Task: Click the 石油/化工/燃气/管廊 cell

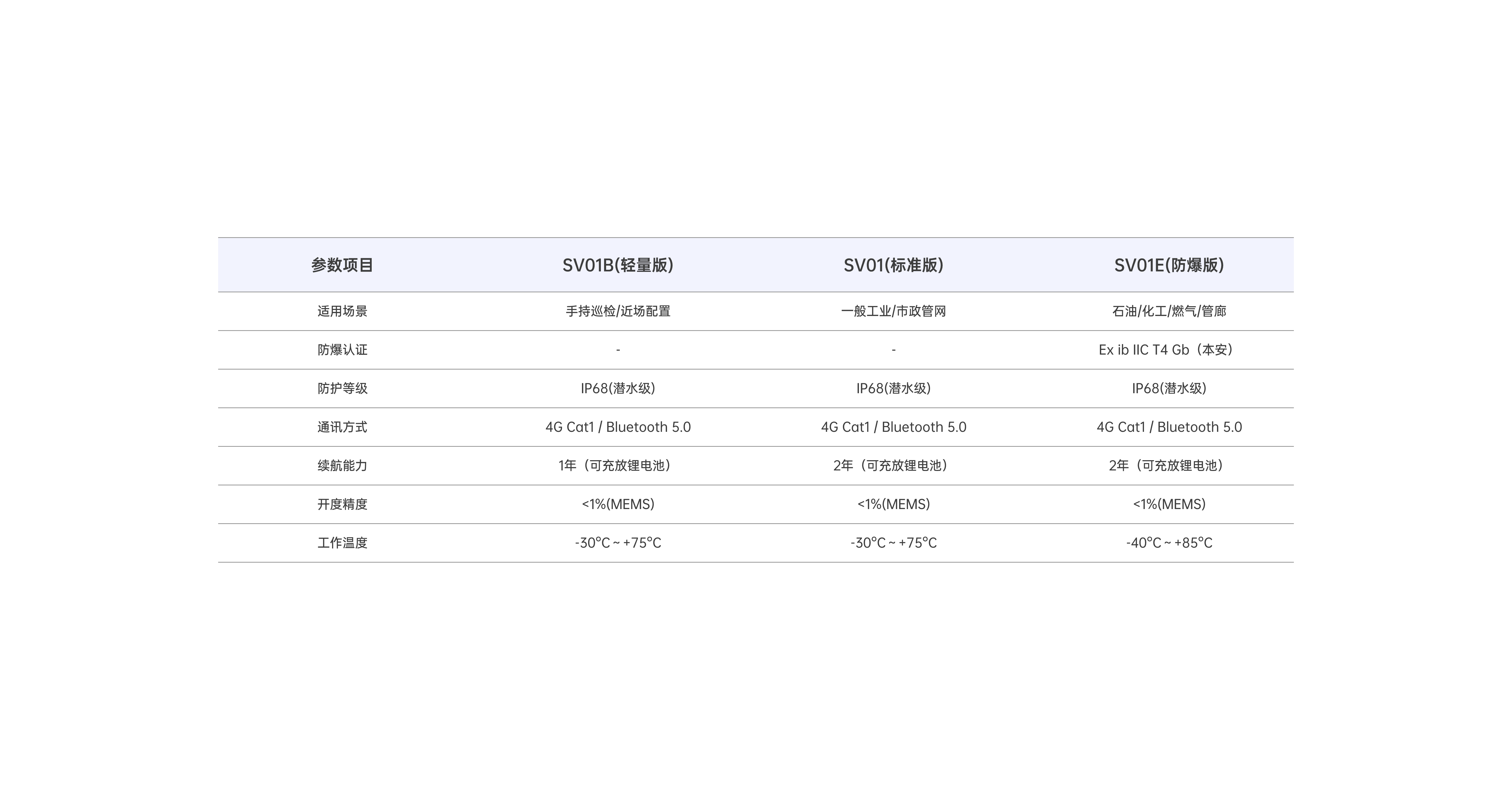Action: click(1169, 311)
